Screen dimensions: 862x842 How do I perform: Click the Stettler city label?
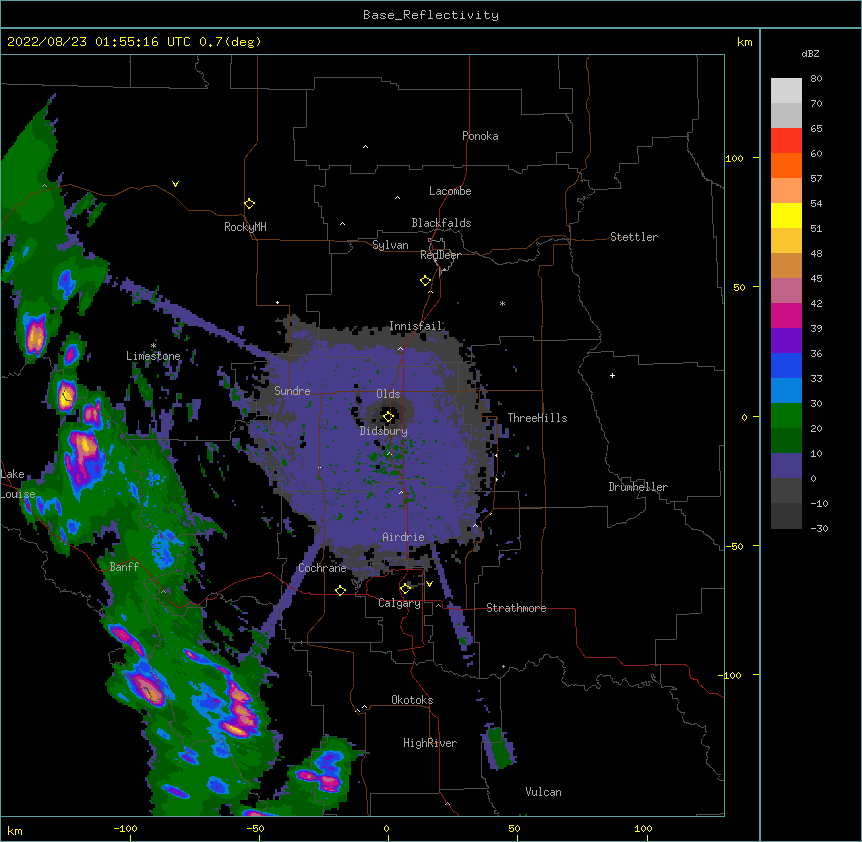click(634, 237)
